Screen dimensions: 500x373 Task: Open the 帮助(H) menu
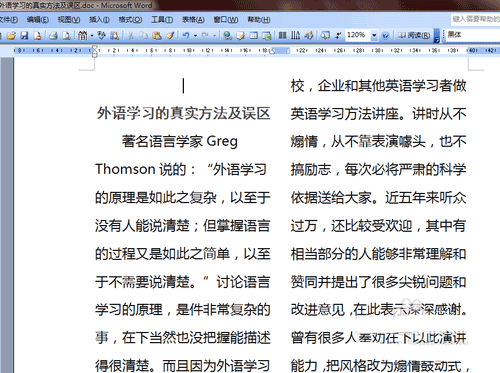[259, 20]
